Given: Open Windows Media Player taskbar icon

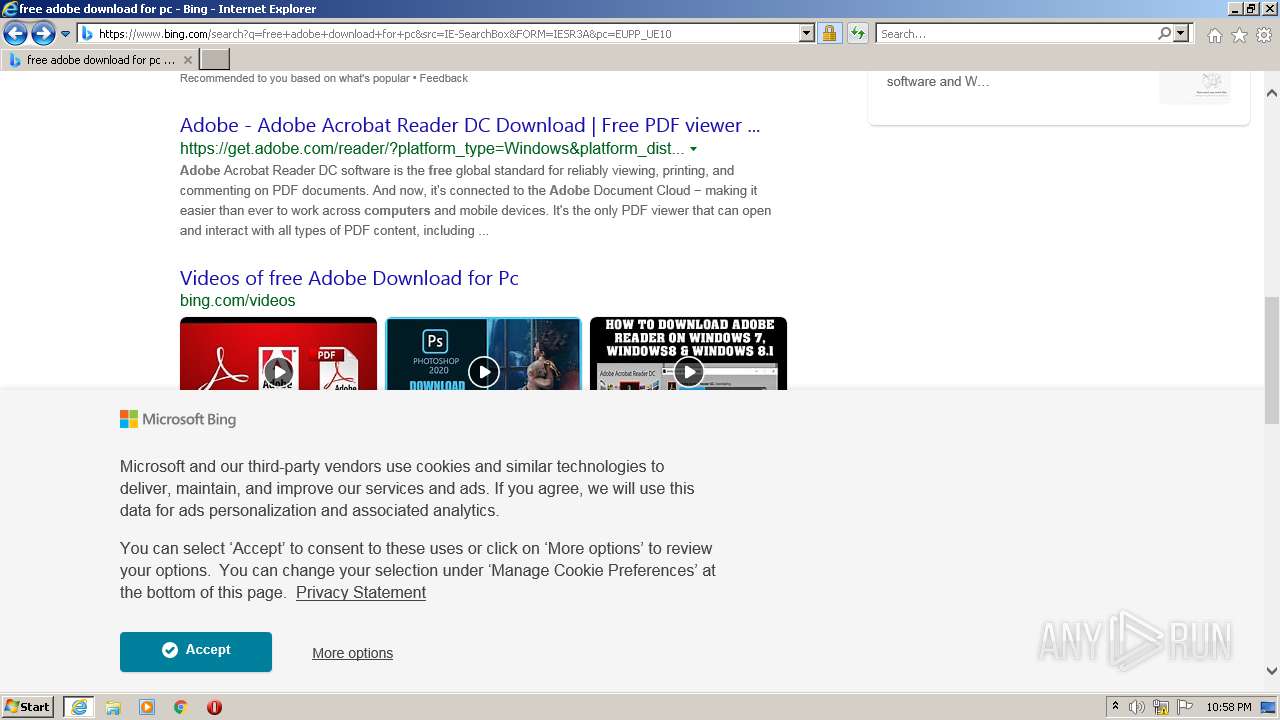Looking at the screenshot, I should 147,707.
